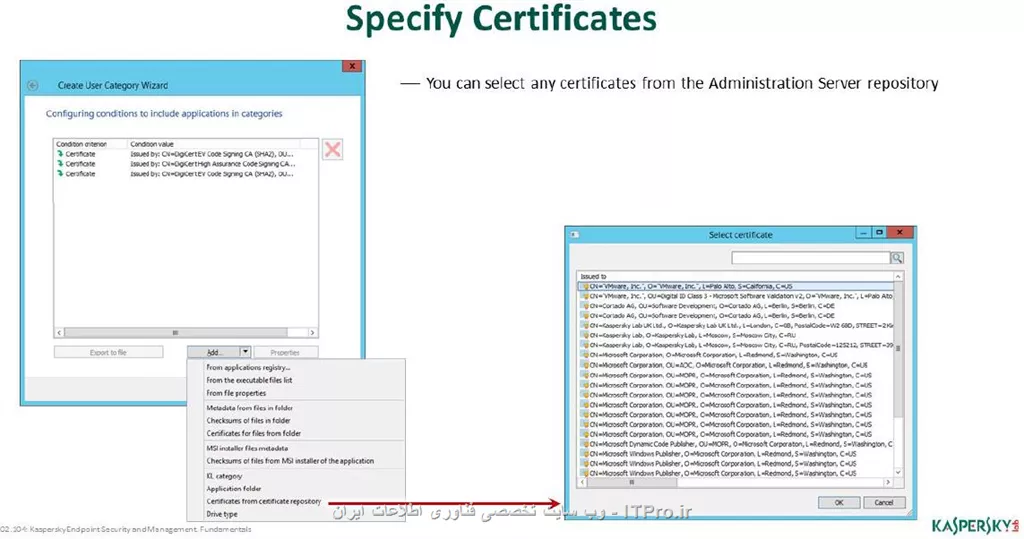Select Kaspersky Lab row ending S=Moscow City, C=RU
Image resolution: width=1024 pixels, height=539 pixels.
coord(735,335)
